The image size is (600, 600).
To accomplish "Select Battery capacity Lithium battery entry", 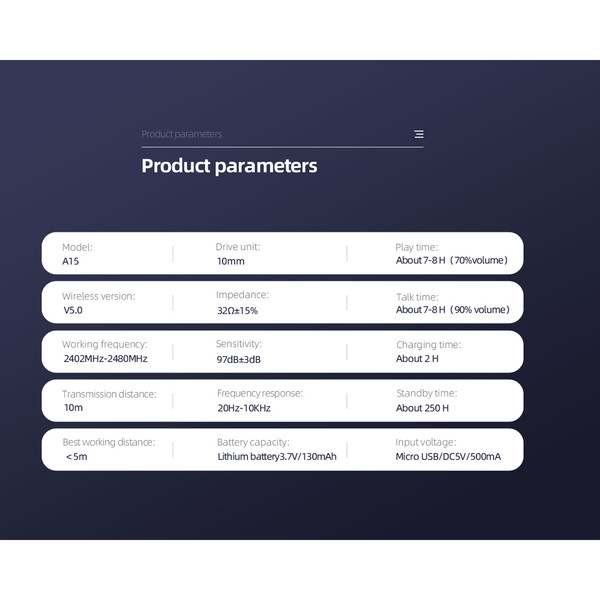I will tap(277, 450).
